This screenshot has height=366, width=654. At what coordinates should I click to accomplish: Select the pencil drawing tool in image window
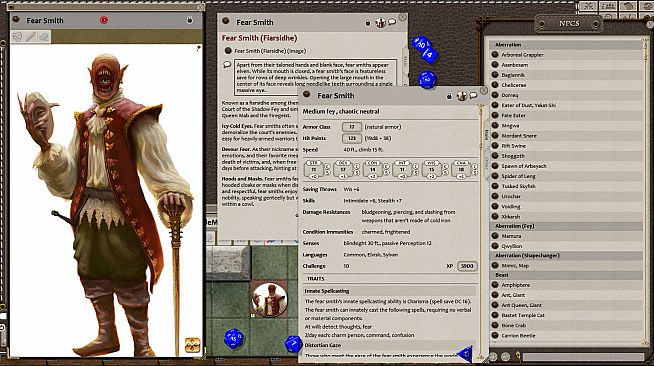point(30,37)
